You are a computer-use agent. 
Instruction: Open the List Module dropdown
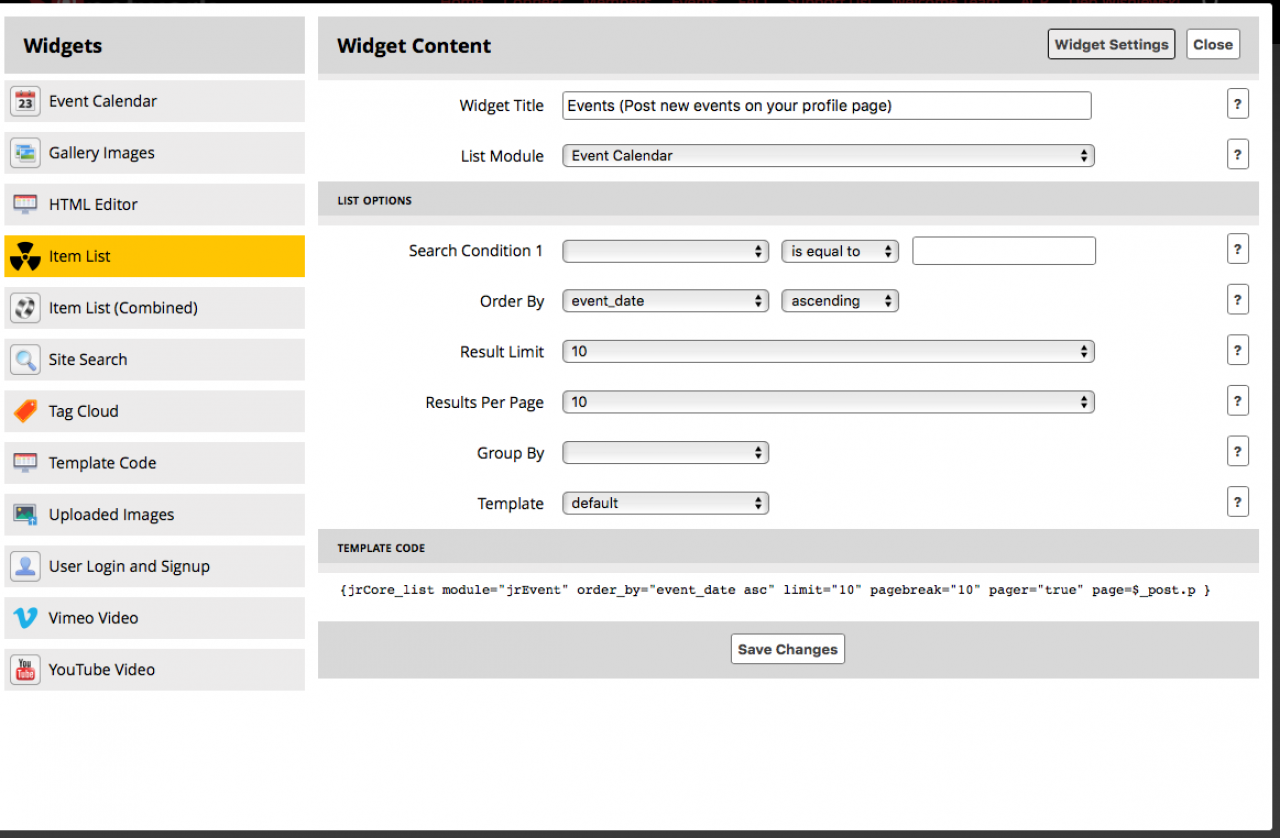(x=828, y=156)
